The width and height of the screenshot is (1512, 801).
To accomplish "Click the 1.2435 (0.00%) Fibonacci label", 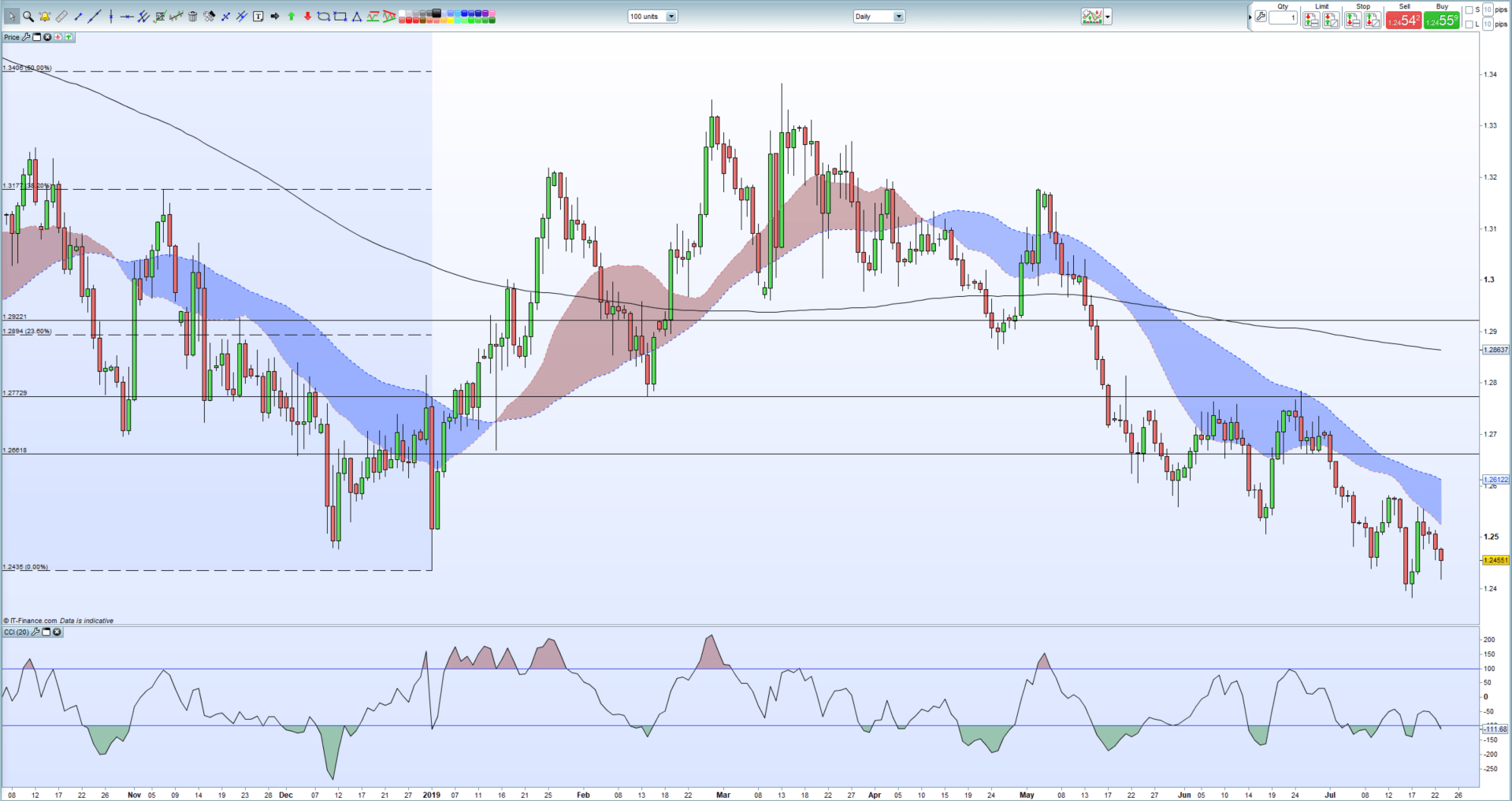I will (x=25, y=567).
